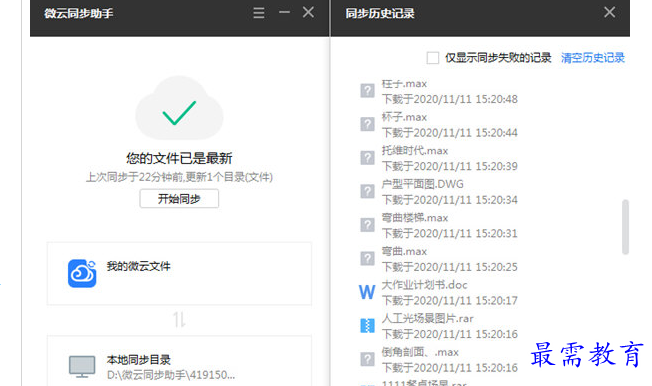Select the 弯曲楼梯.max history record

[x=439, y=225]
